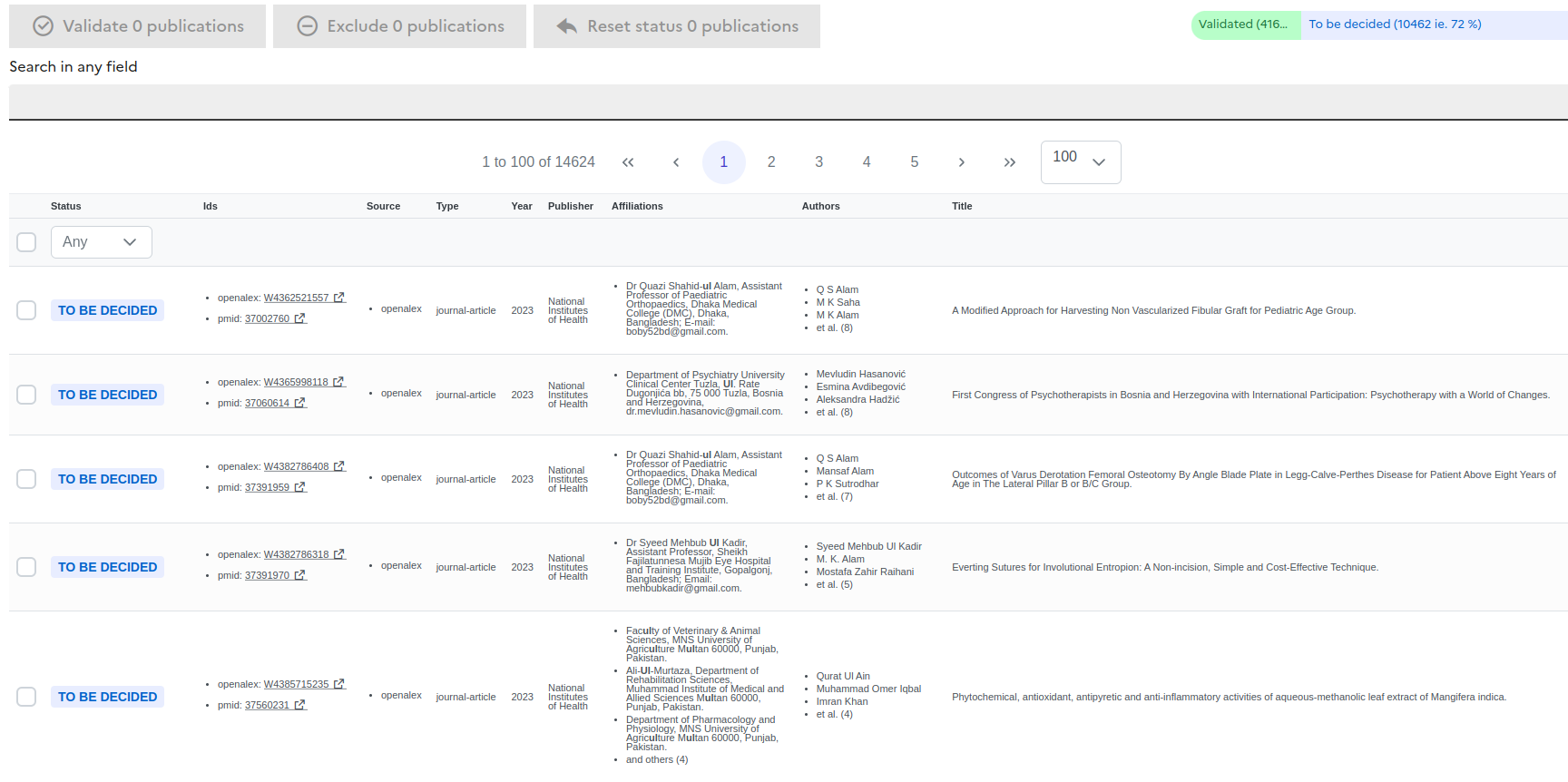Focus the Search in any field input
1568x782 pixels.
[x=788, y=102]
